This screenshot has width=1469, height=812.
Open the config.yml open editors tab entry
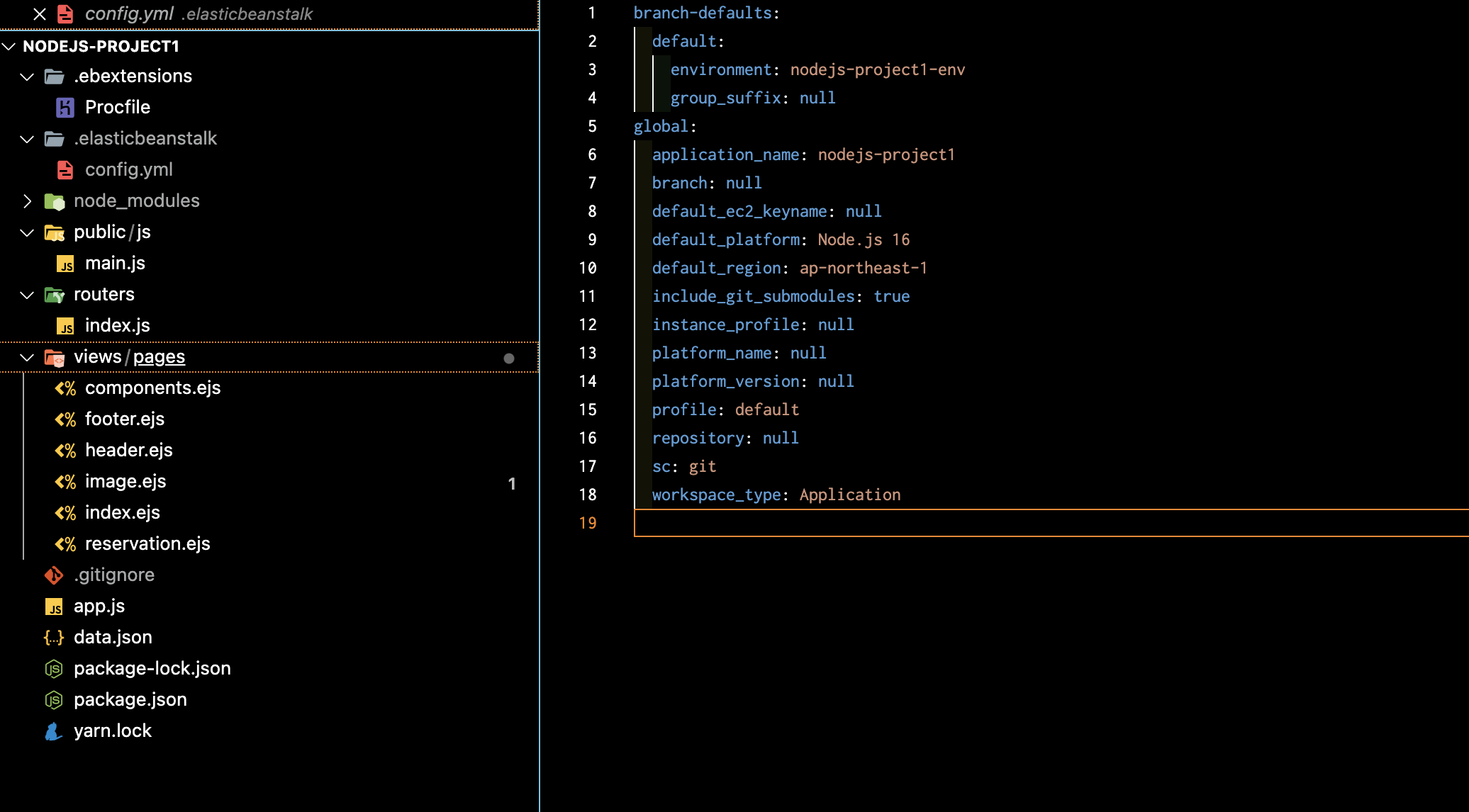pyautogui.click(x=129, y=14)
